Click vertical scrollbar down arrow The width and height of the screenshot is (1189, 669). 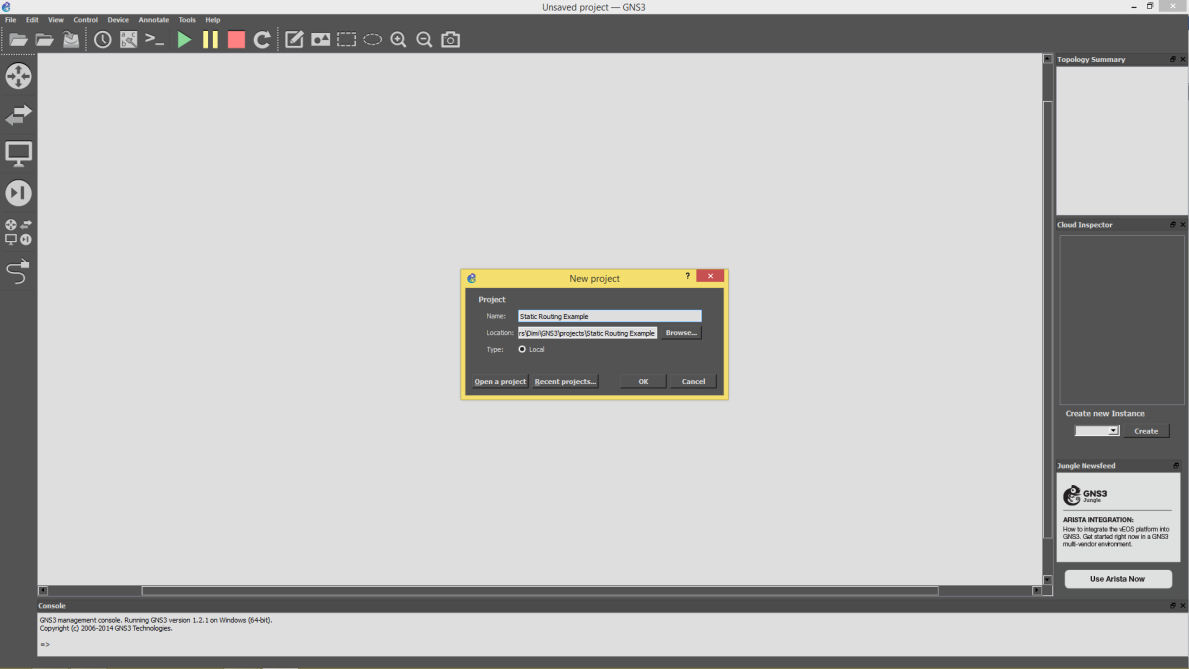point(1048,579)
